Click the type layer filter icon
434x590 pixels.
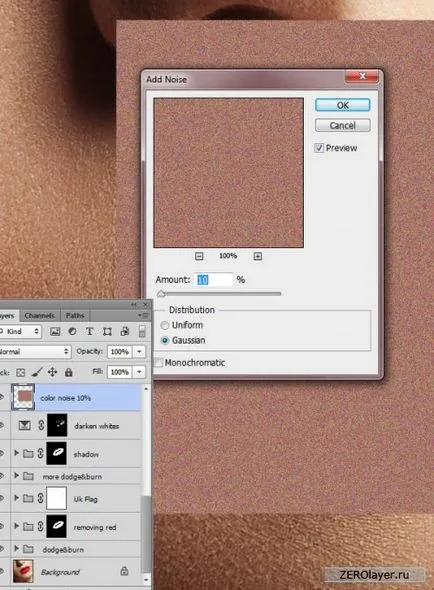[x=90, y=331]
